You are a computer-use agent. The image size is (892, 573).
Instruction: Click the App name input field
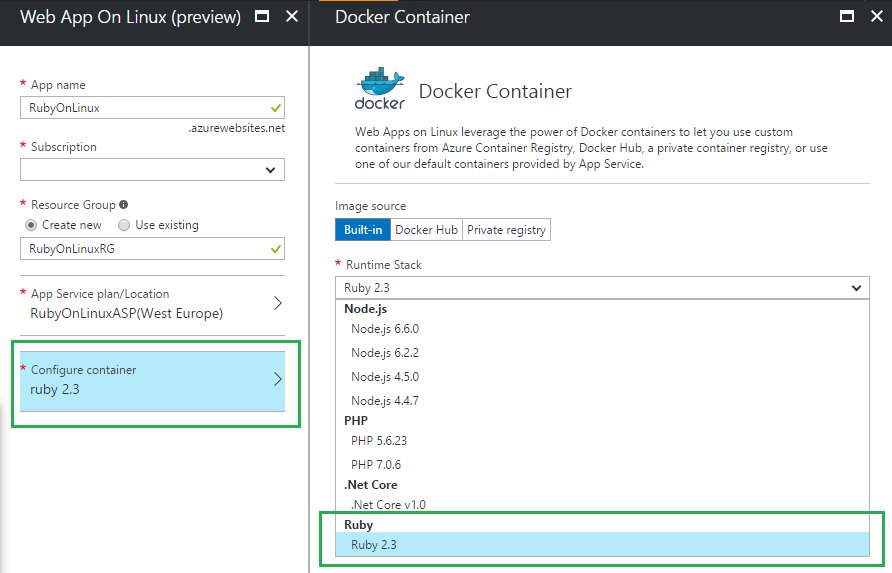tap(152, 108)
